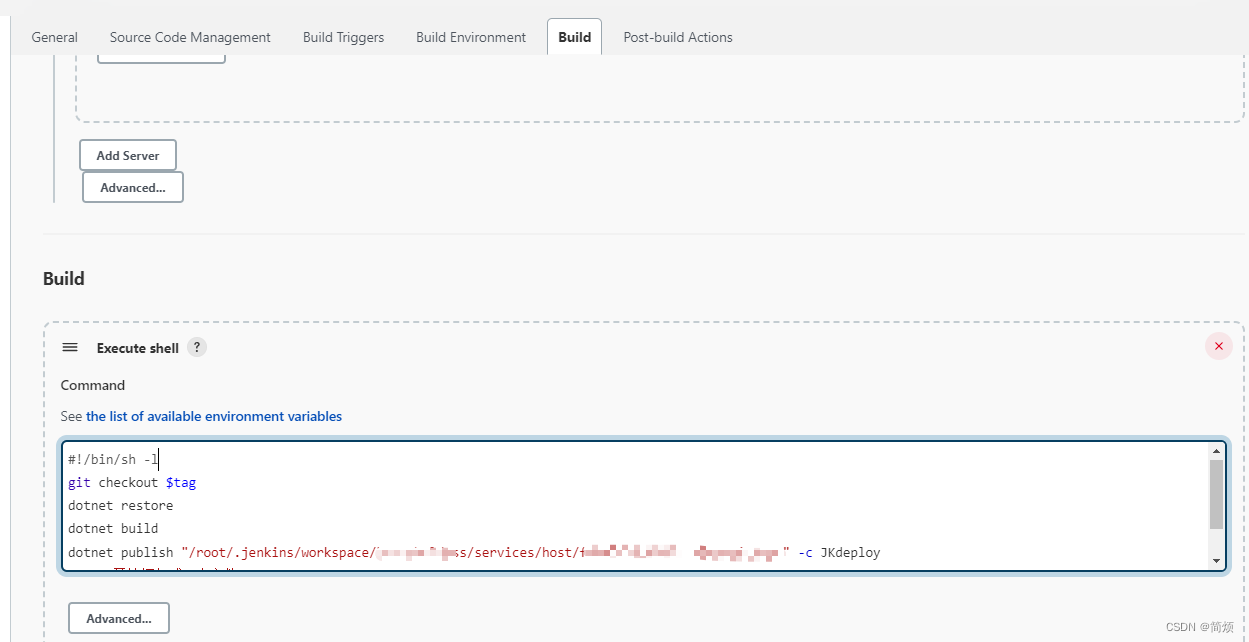This screenshot has height=642, width=1249.
Task: Expand the Advanced options below Add Server
Action: tap(133, 188)
